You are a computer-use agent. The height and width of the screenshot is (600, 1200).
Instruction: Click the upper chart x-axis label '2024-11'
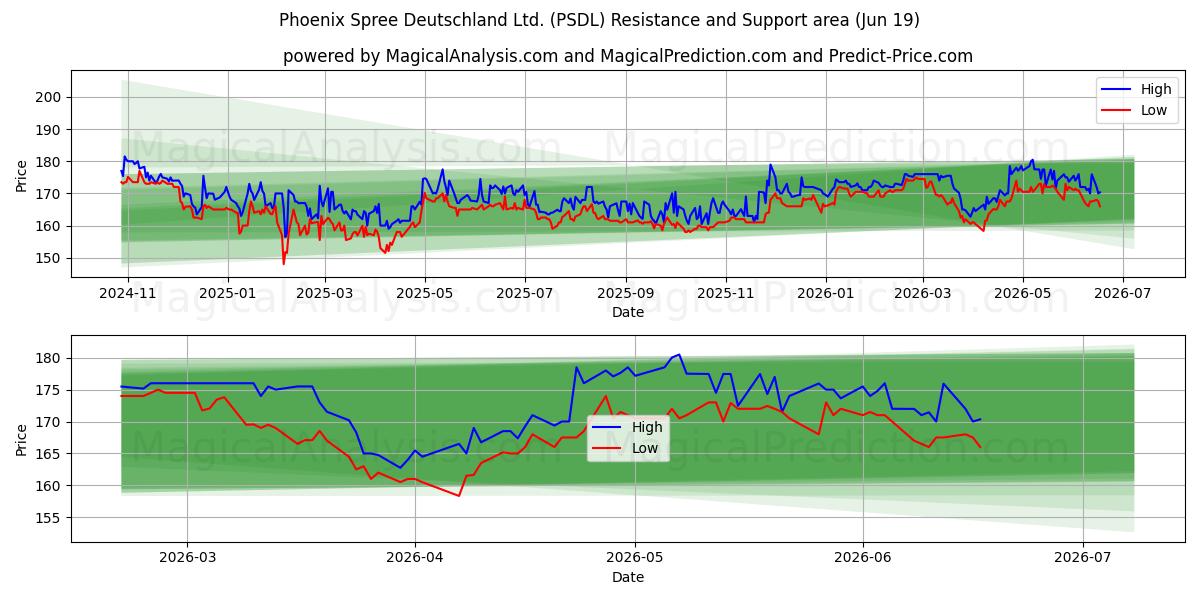(x=129, y=294)
